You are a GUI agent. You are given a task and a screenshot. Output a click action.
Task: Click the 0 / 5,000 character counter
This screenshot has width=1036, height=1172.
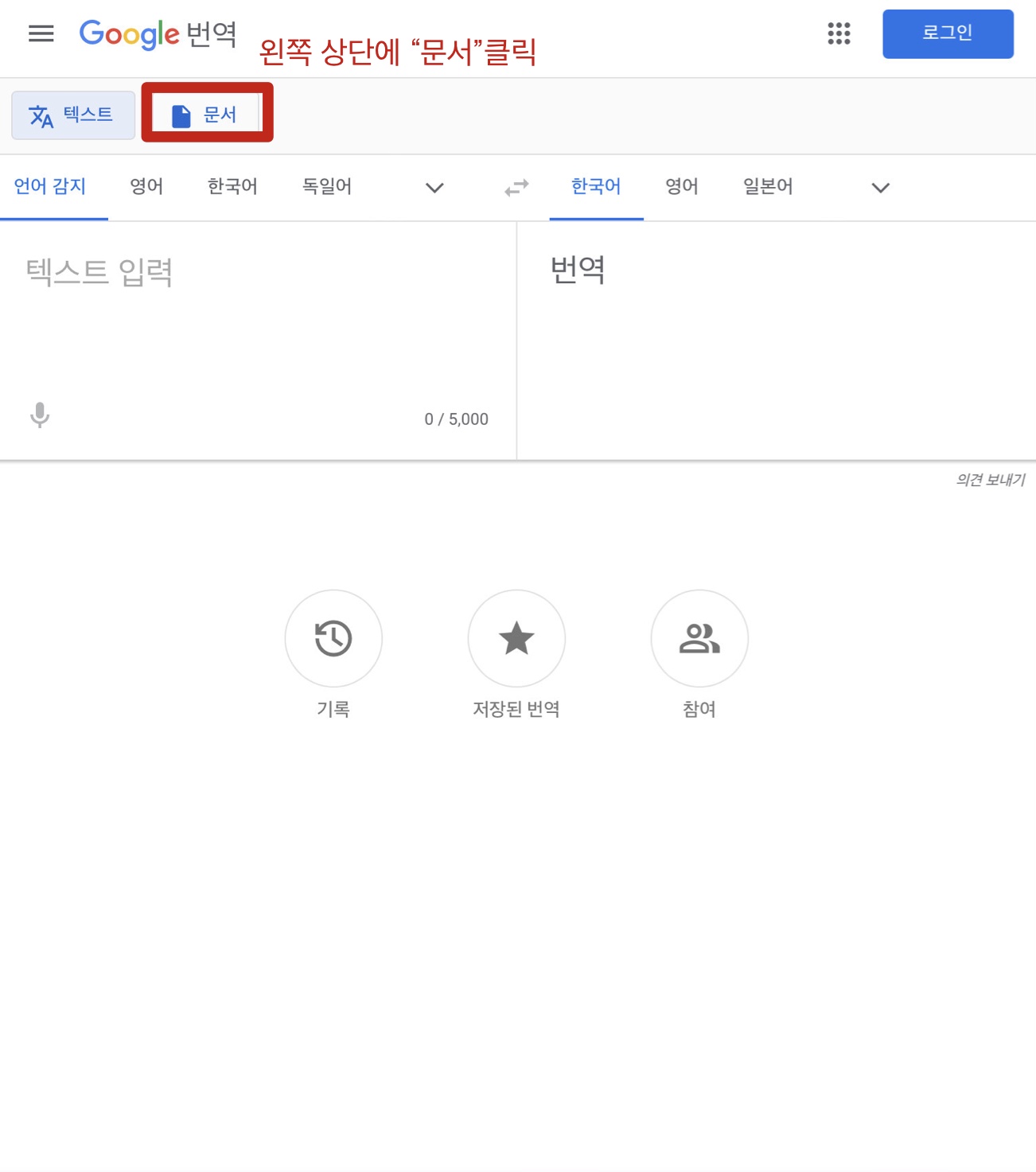(x=456, y=419)
